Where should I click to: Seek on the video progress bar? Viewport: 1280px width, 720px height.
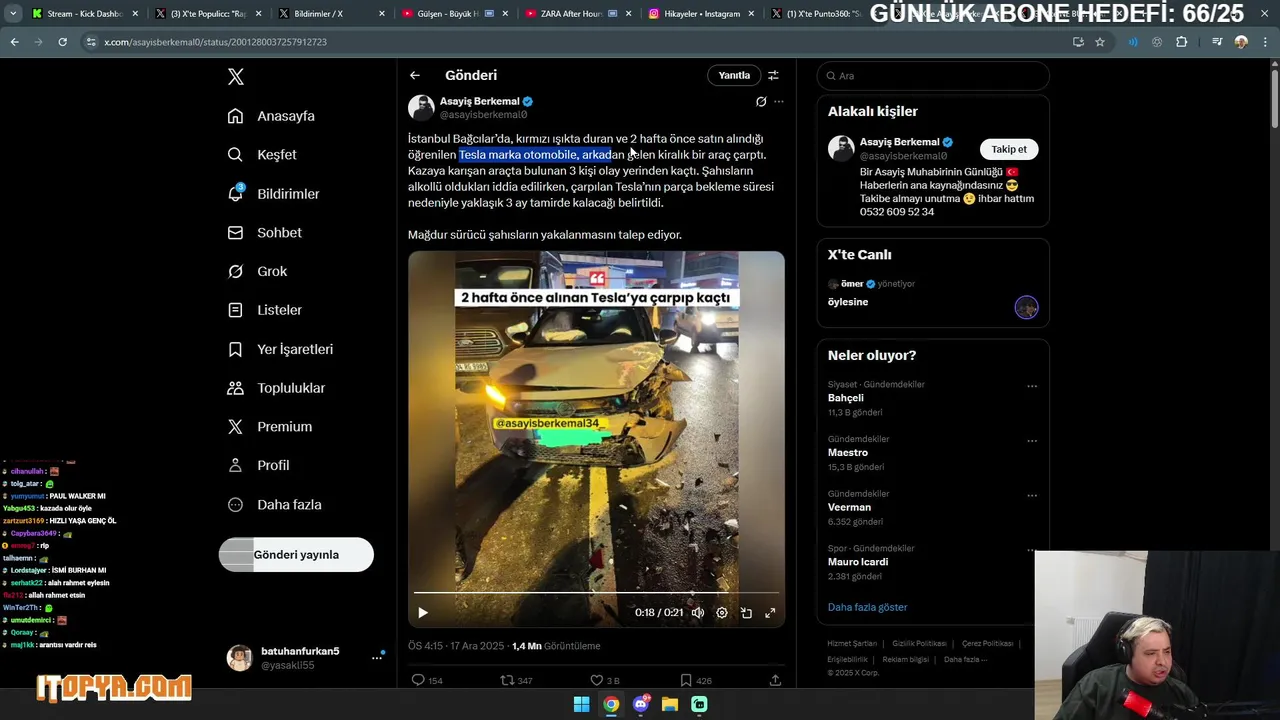(x=596, y=593)
